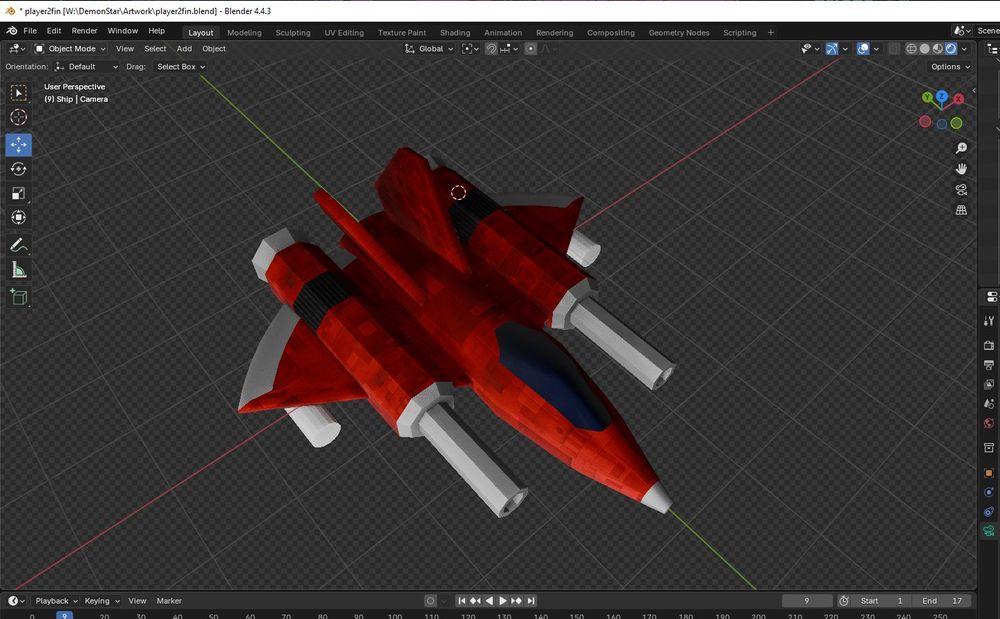Open the Render menu
This screenshot has width=1000, height=619.
coord(84,31)
